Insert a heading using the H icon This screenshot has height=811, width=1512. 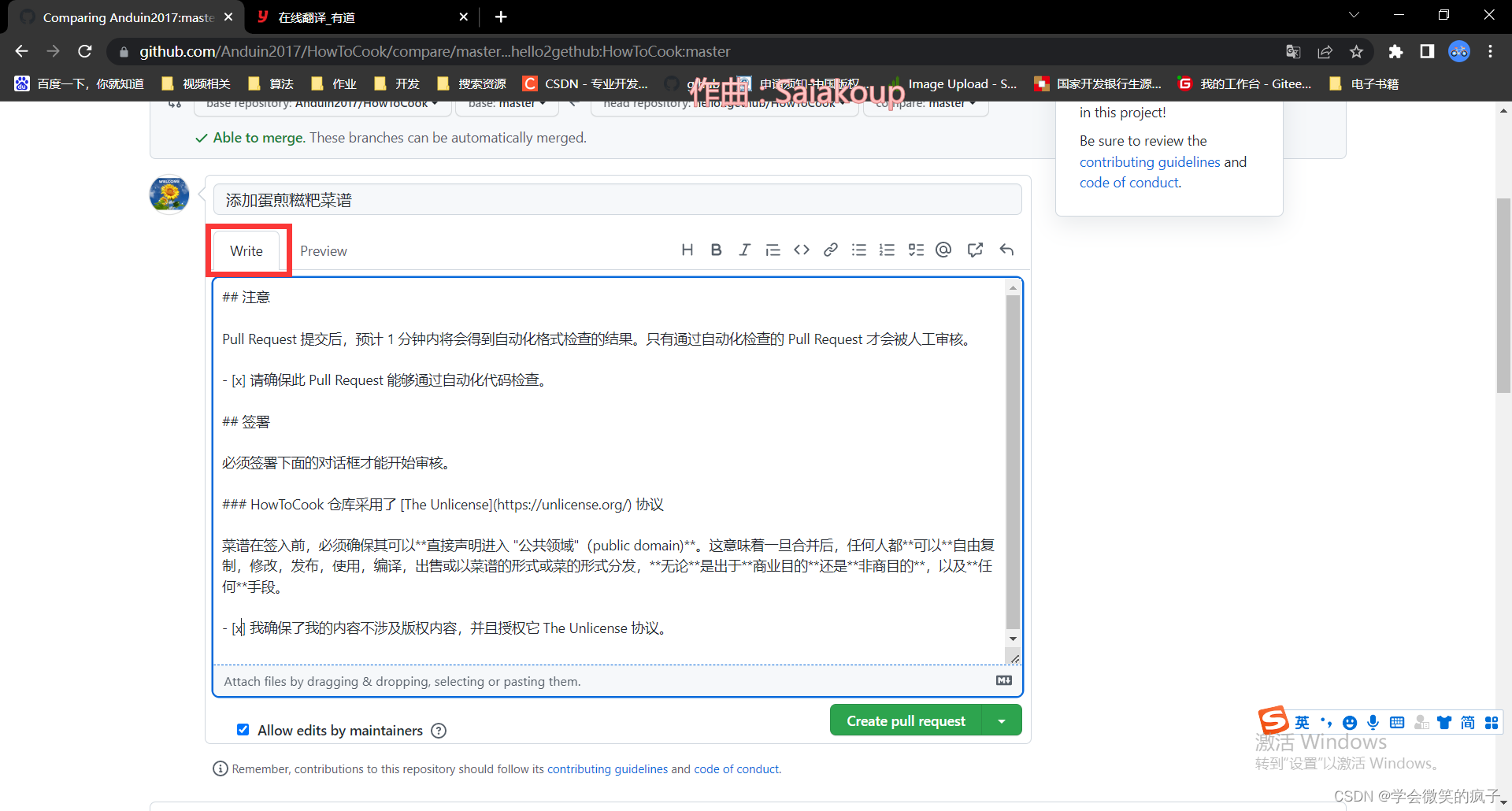[x=687, y=250]
